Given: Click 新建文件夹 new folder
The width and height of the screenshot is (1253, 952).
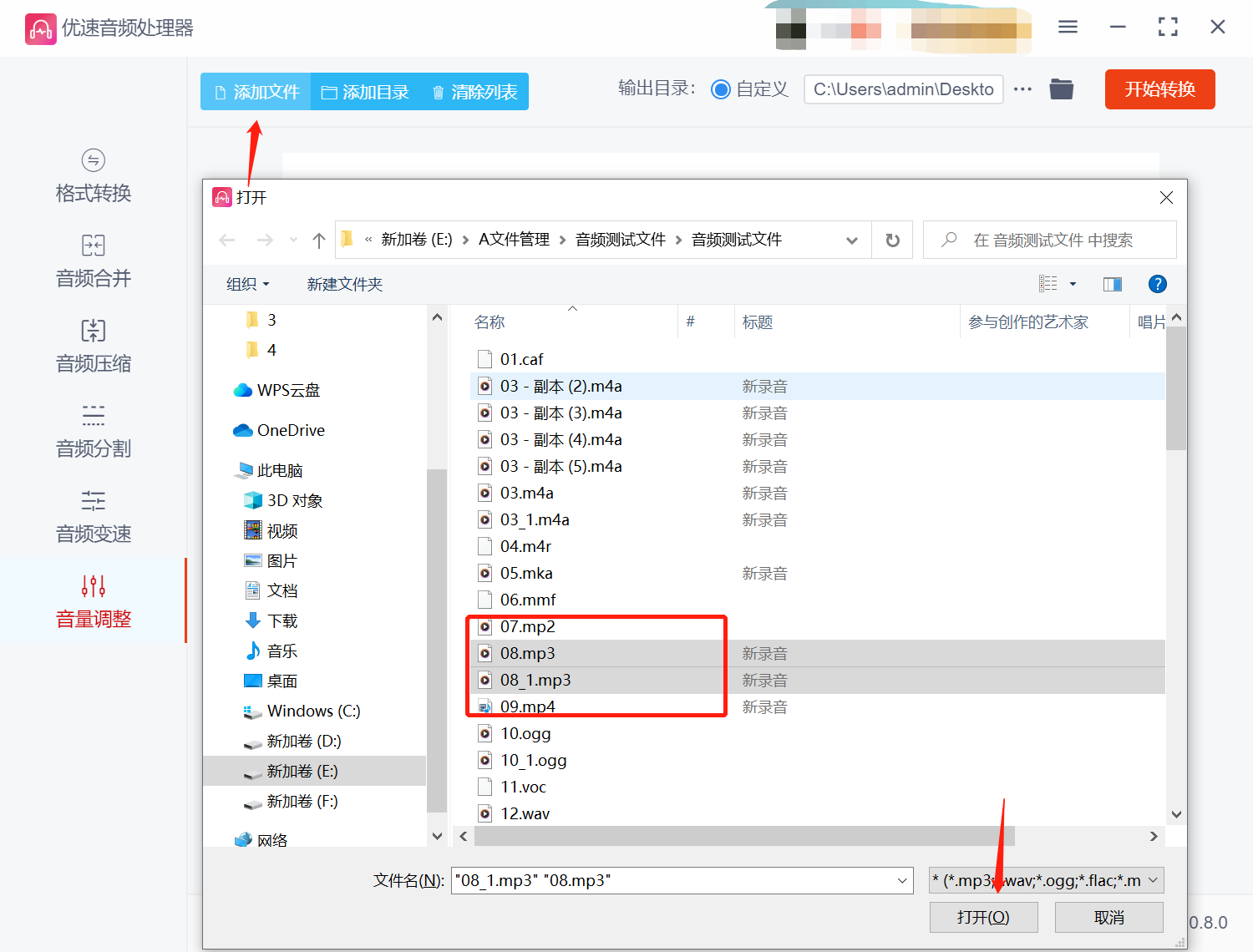Looking at the screenshot, I should point(344,284).
